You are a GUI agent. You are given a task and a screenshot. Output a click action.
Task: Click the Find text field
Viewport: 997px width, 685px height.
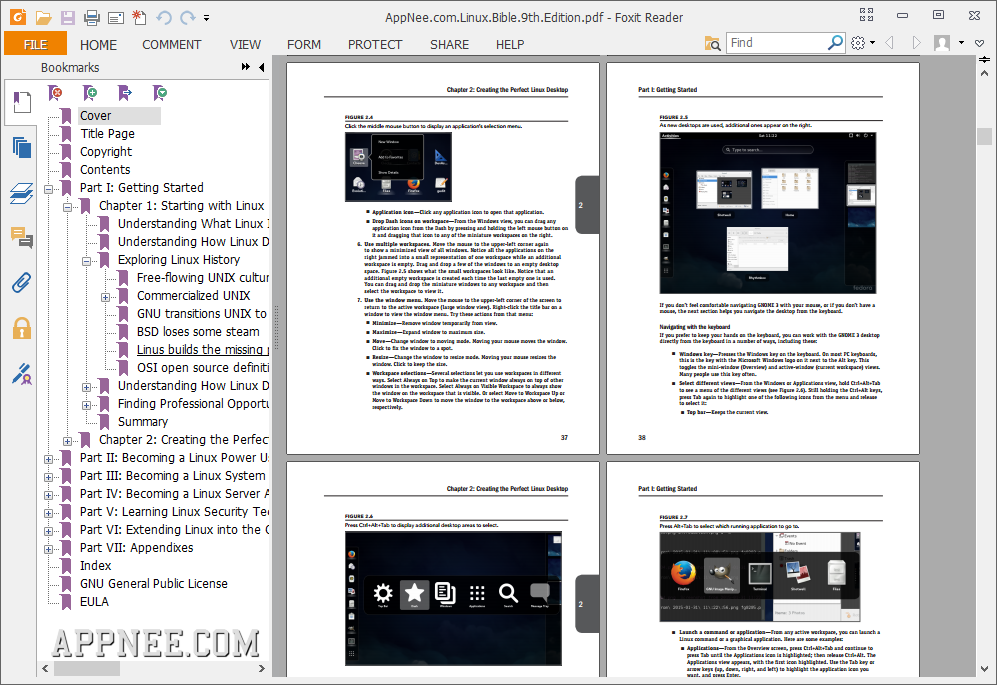pyautogui.click(x=776, y=43)
